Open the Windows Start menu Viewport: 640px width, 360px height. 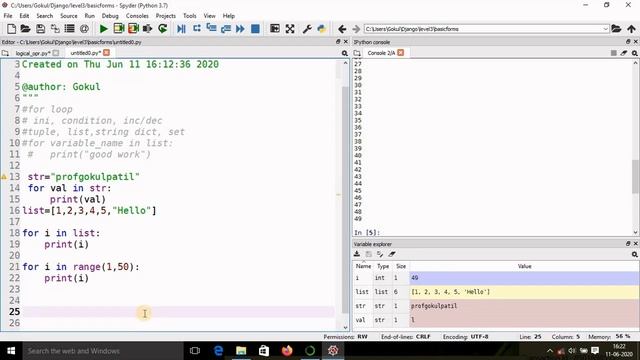tap(11, 351)
